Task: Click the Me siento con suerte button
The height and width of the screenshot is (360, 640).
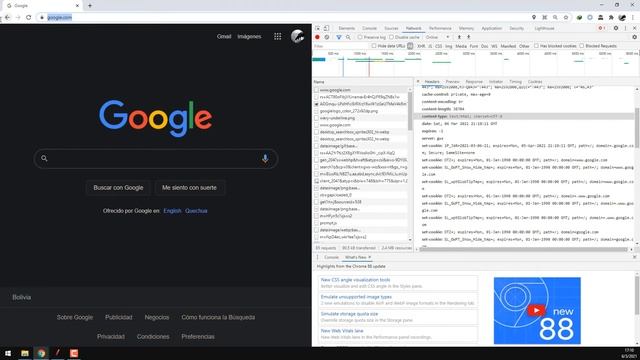Action: click(189, 188)
